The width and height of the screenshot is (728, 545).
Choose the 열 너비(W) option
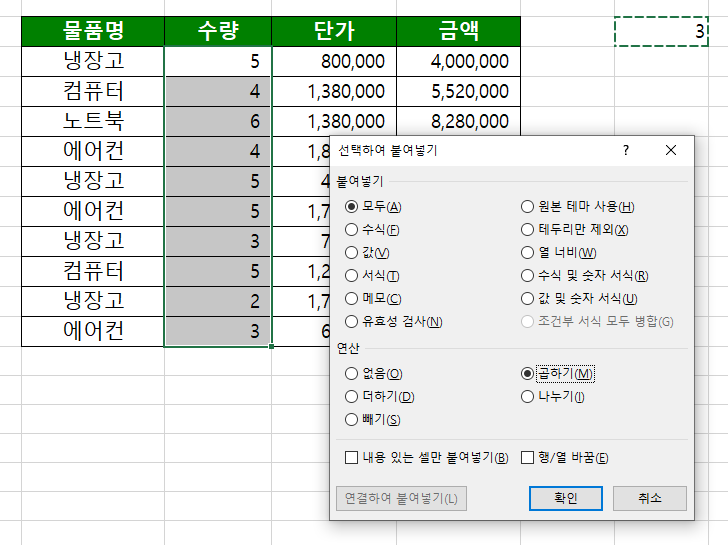click(x=527, y=253)
